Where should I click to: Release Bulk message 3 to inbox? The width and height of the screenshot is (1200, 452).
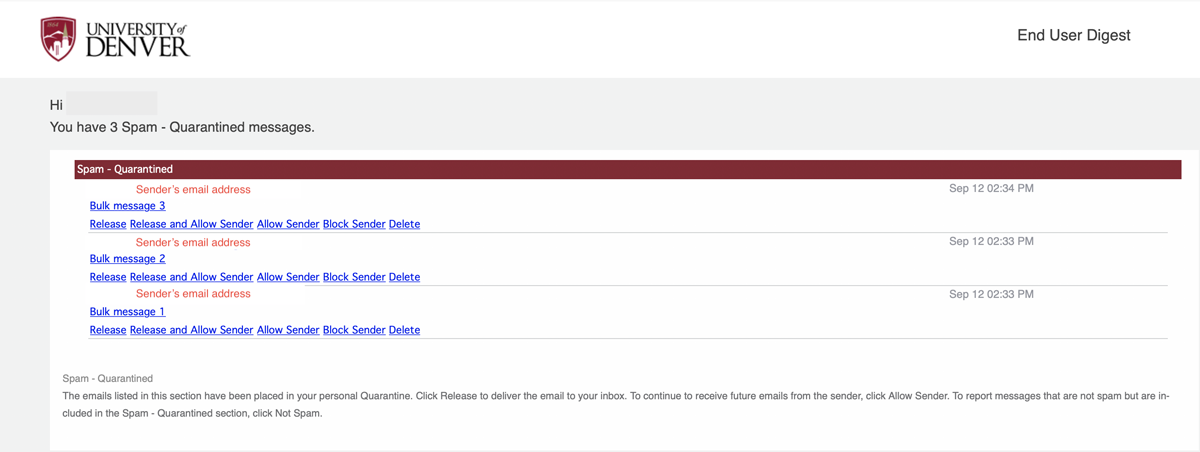pyautogui.click(x=108, y=224)
